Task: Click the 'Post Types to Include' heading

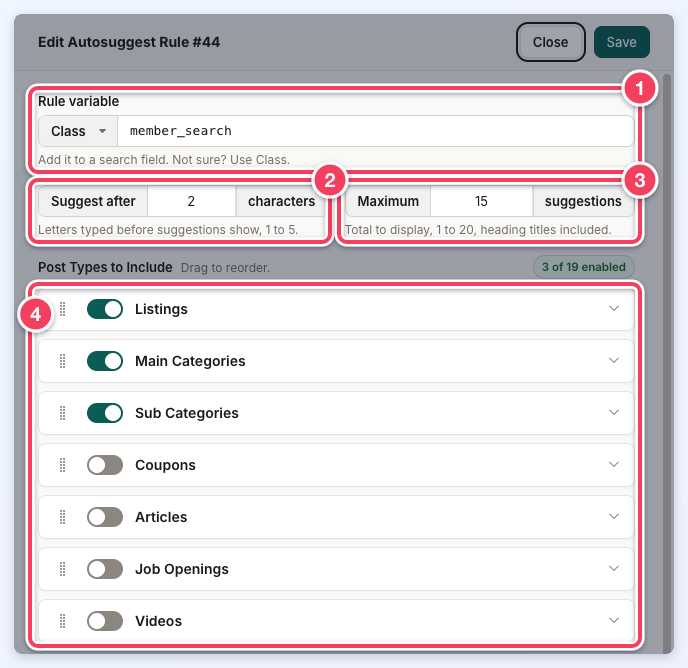Action: (105, 267)
